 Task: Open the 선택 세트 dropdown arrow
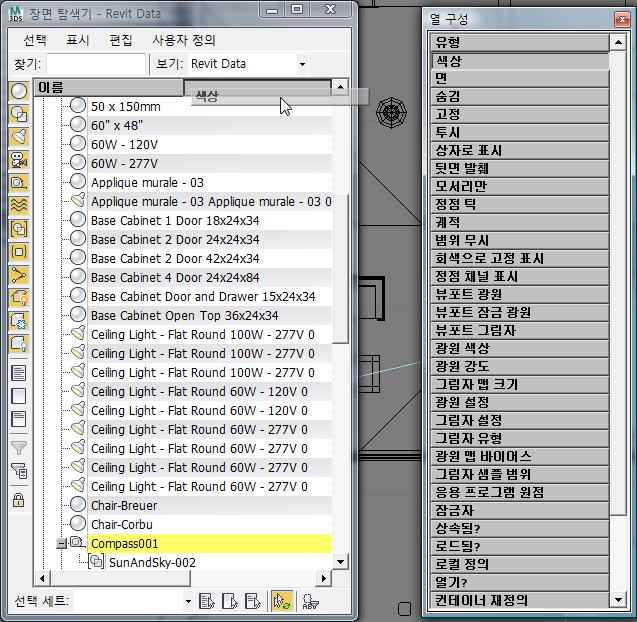[x=188, y=601]
